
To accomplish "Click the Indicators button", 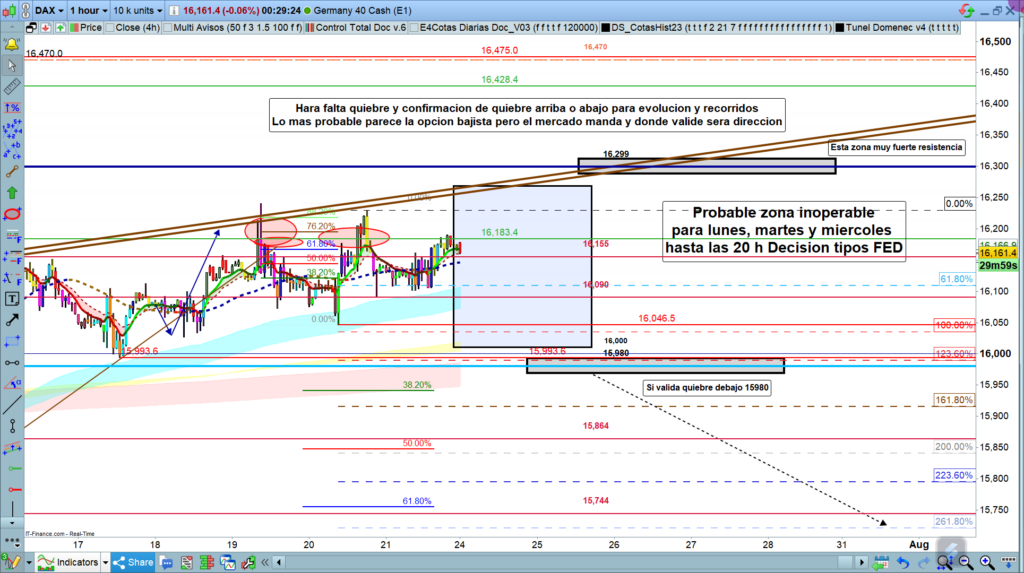I will click(x=66, y=562).
